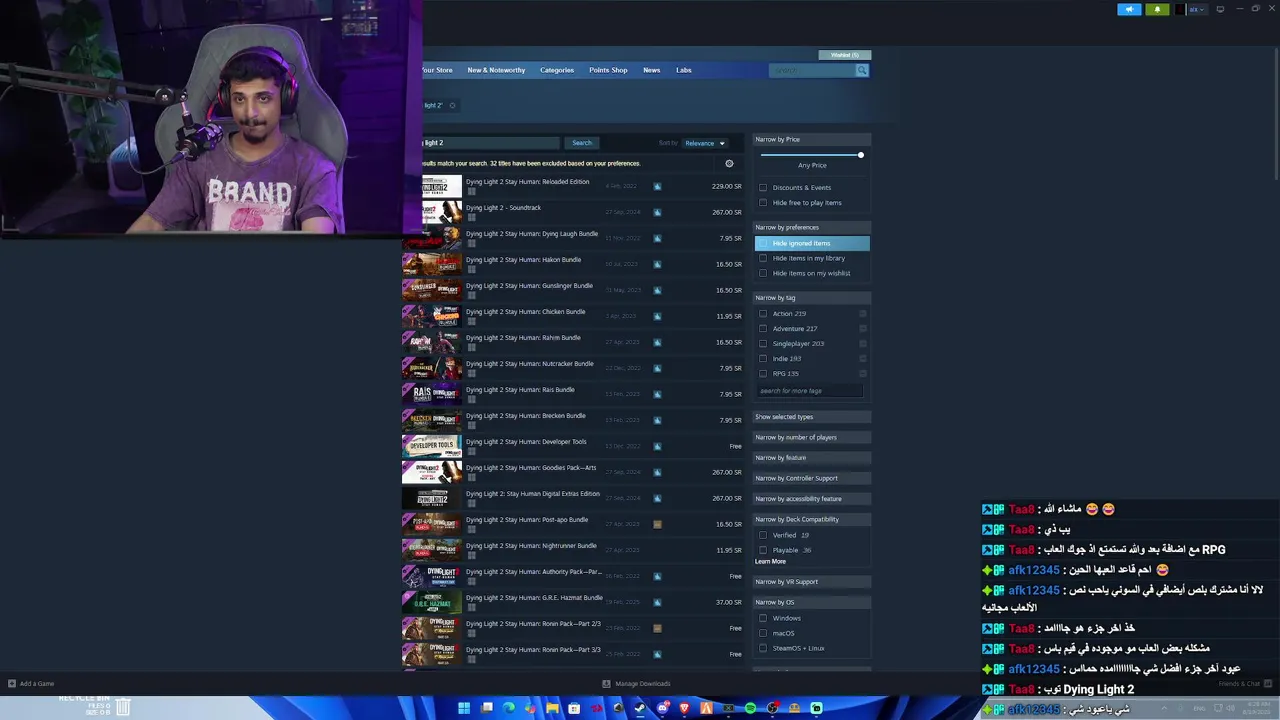
Task: Check the Action tag filter
Action: click(763, 313)
